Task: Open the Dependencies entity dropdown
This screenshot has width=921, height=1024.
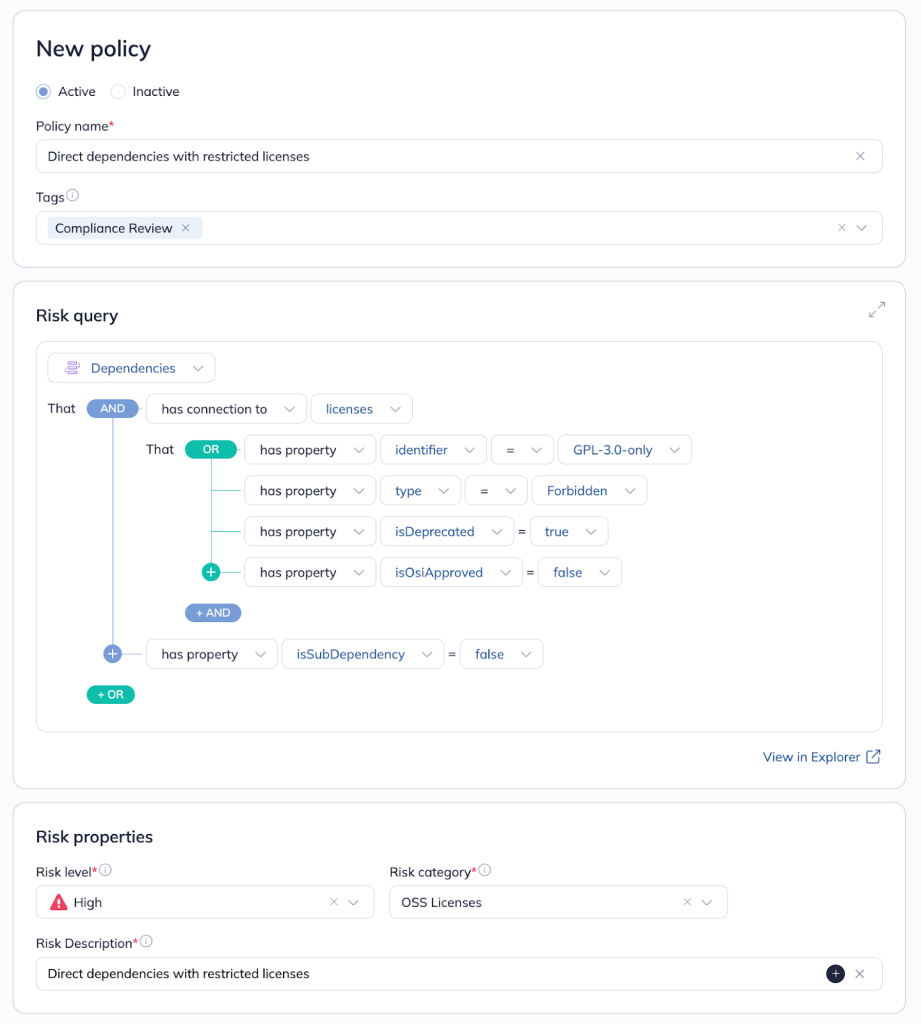Action: (x=131, y=368)
